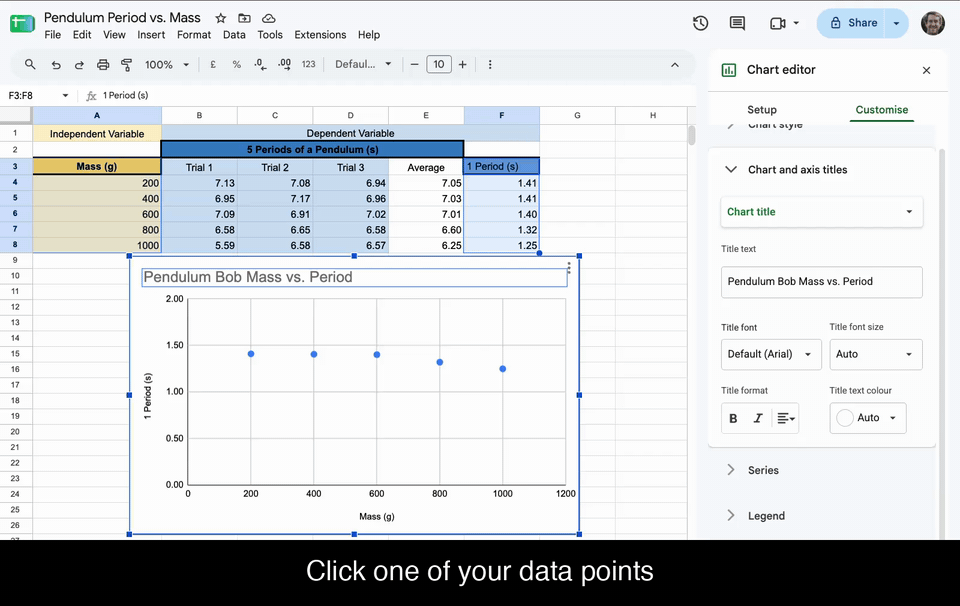The image size is (960, 606).
Task: Toggle italic for chart title
Action: coord(758,419)
